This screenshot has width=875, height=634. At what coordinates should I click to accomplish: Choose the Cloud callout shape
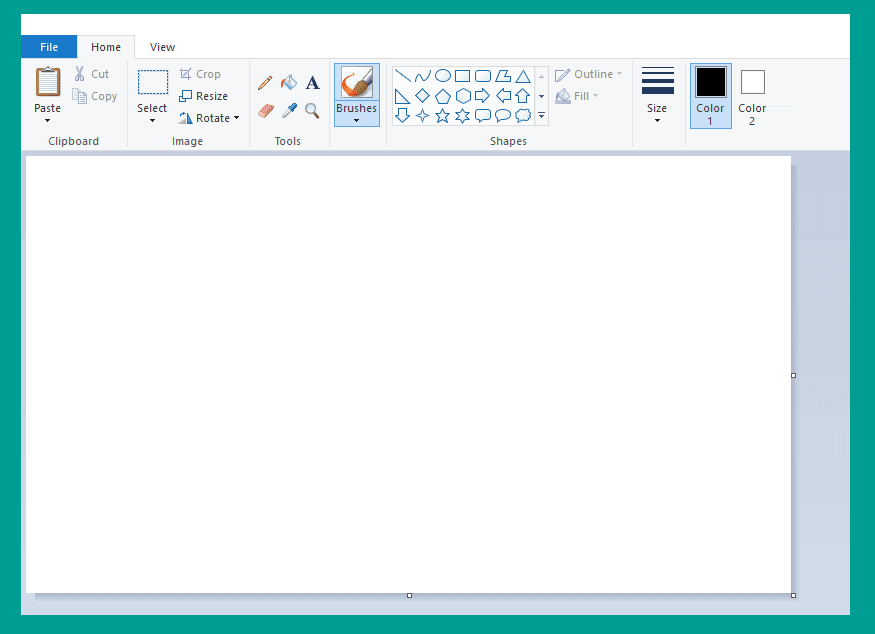523,116
